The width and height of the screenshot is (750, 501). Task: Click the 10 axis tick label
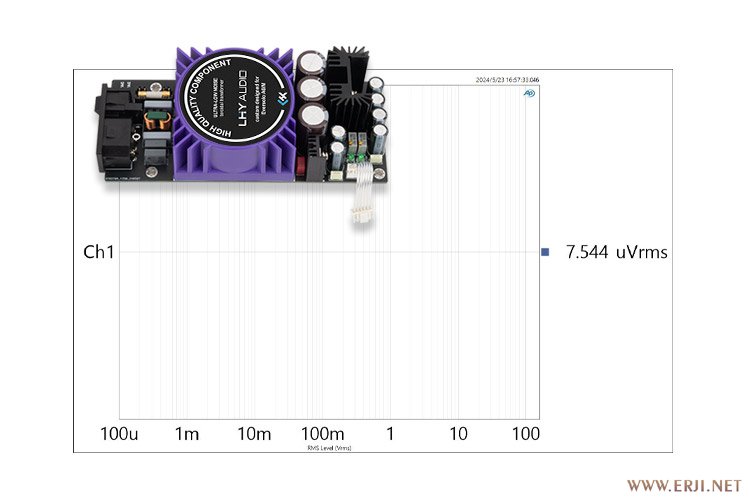(x=457, y=434)
